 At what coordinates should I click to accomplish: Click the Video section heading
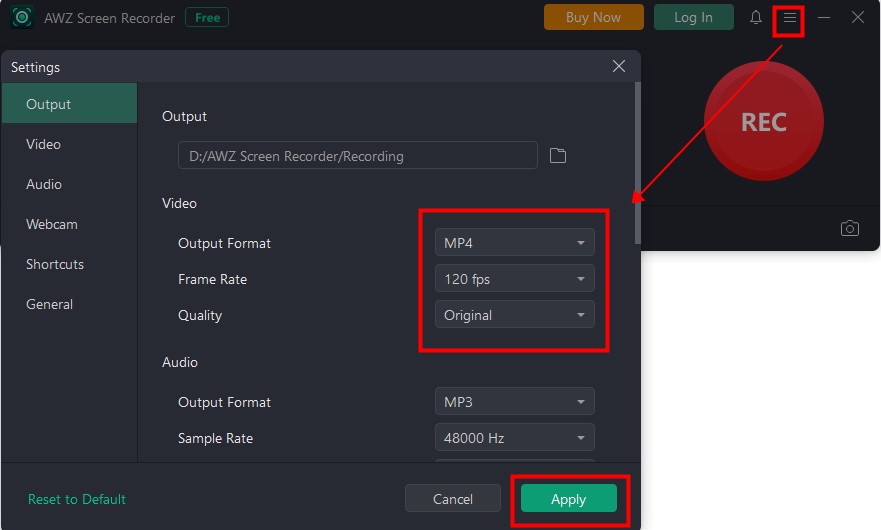pos(179,203)
